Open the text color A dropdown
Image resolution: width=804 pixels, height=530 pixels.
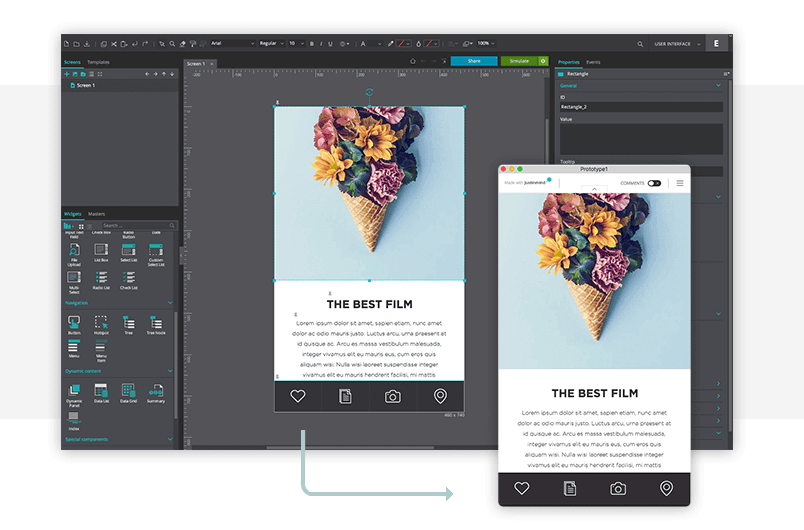pyautogui.click(x=371, y=44)
